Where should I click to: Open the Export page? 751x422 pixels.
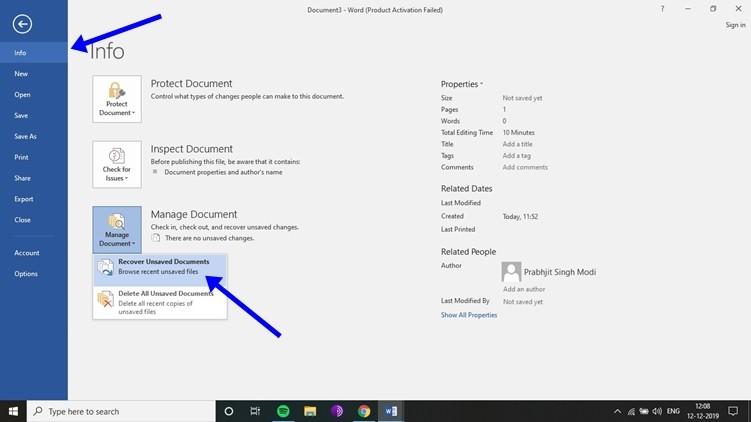click(34, 199)
